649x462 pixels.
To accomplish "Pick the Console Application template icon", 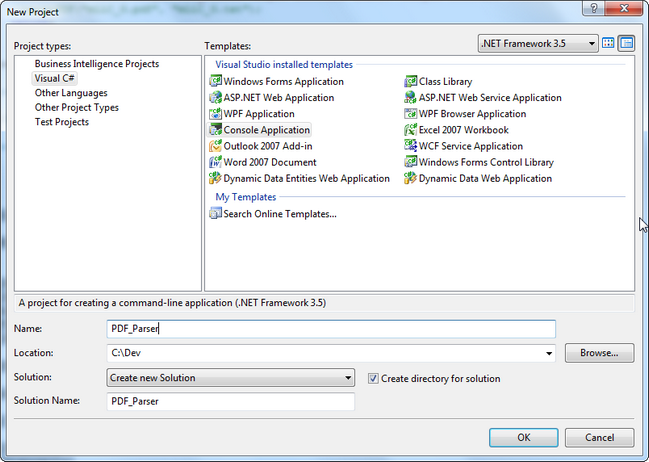I will (215, 130).
